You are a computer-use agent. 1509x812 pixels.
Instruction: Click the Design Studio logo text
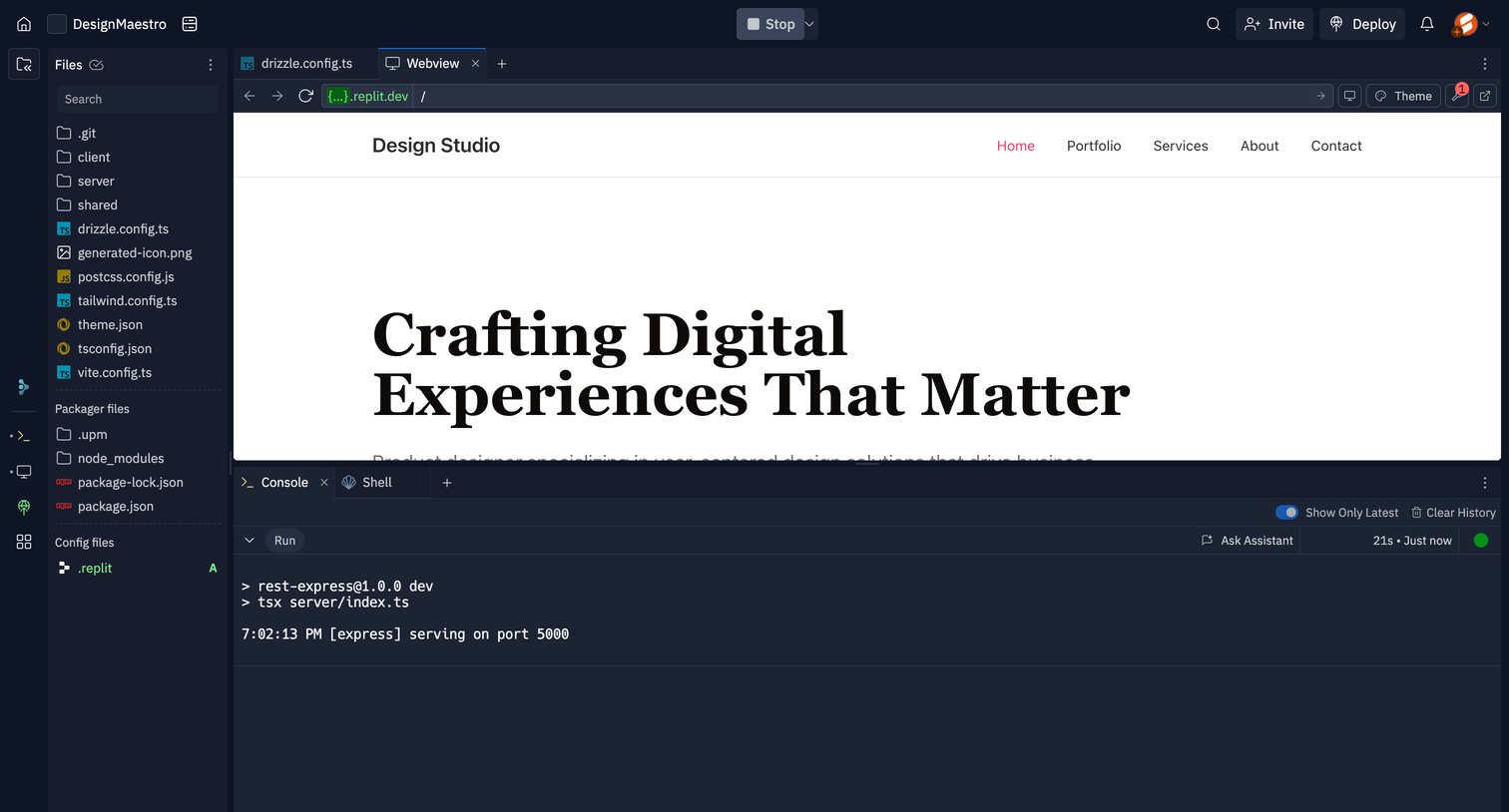tap(436, 146)
